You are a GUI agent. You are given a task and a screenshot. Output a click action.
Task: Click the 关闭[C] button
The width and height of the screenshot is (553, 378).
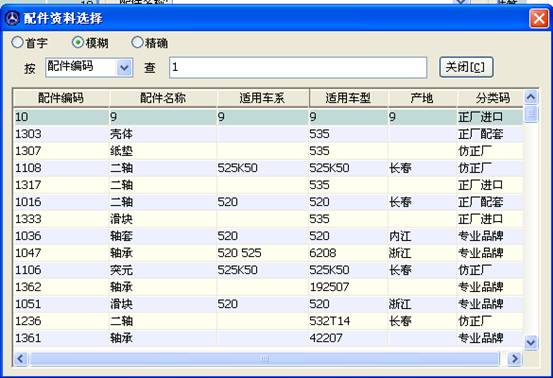click(466, 67)
